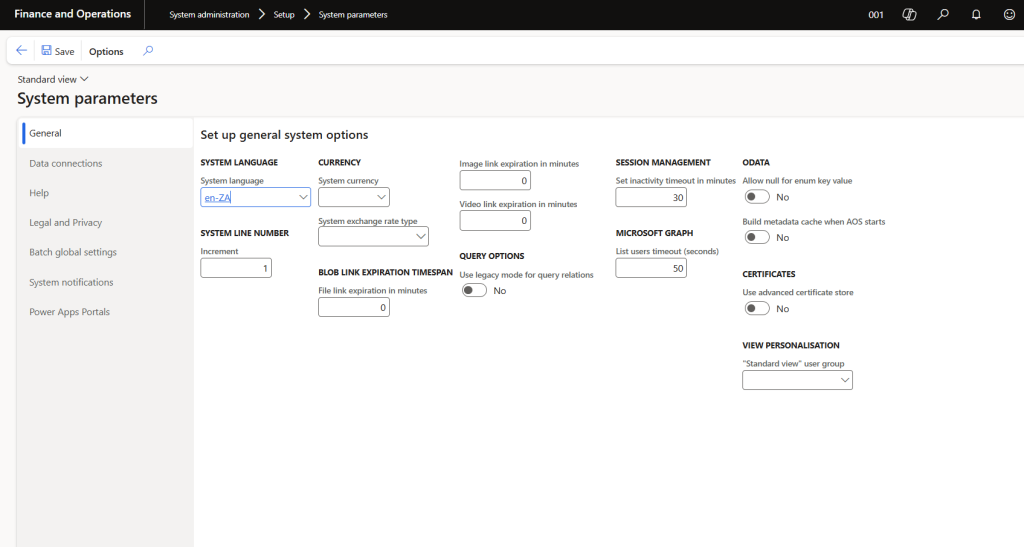1024x547 pixels.
Task: Click Image link expiration in minutes field
Action: click(494, 180)
